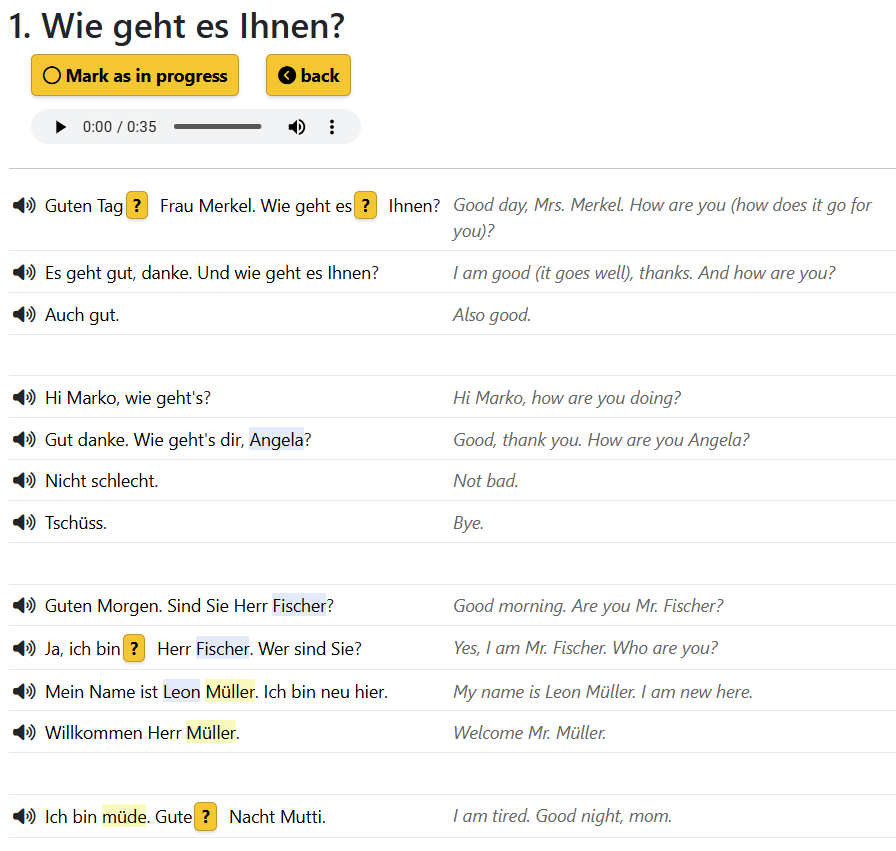Viewport: 896px width, 851px height.
Task: Click speaker icon beside 'Ich bin müde'
Action: click(x=24, y=817)
